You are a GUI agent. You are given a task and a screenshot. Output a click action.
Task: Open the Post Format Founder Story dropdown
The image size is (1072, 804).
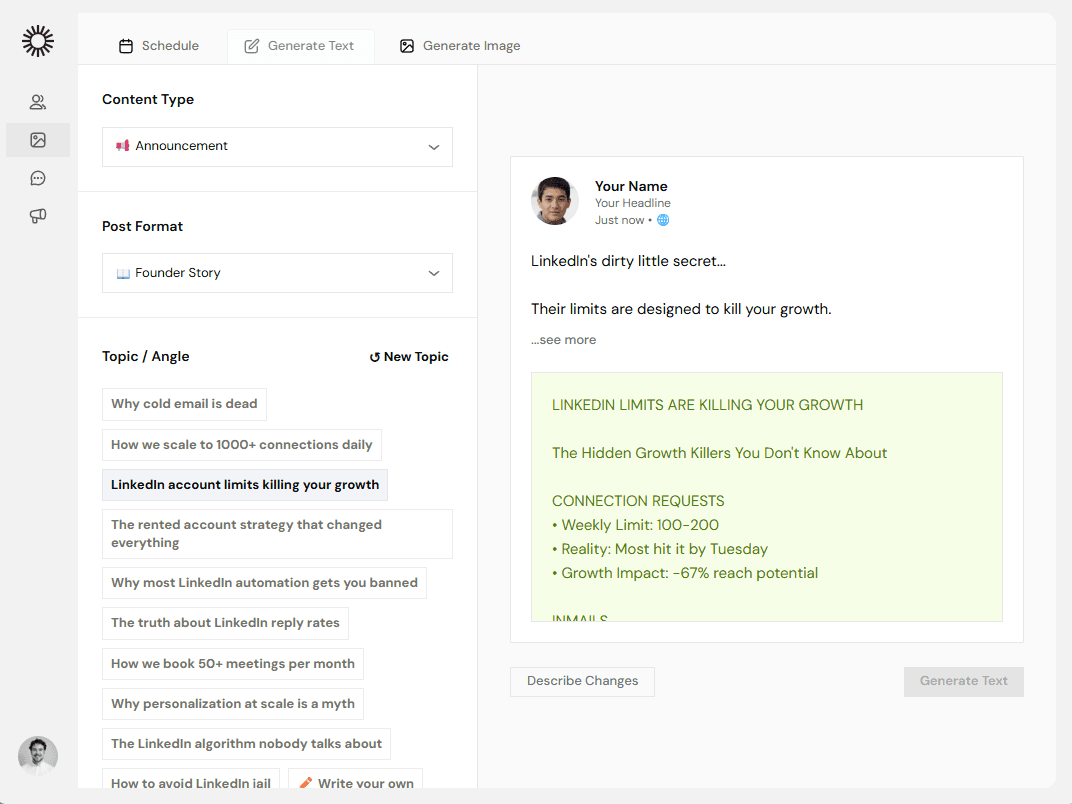click(x=278, y=273)
